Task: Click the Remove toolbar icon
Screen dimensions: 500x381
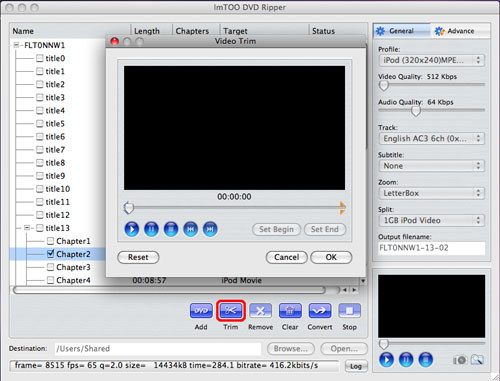Action: tap(260, 311)
